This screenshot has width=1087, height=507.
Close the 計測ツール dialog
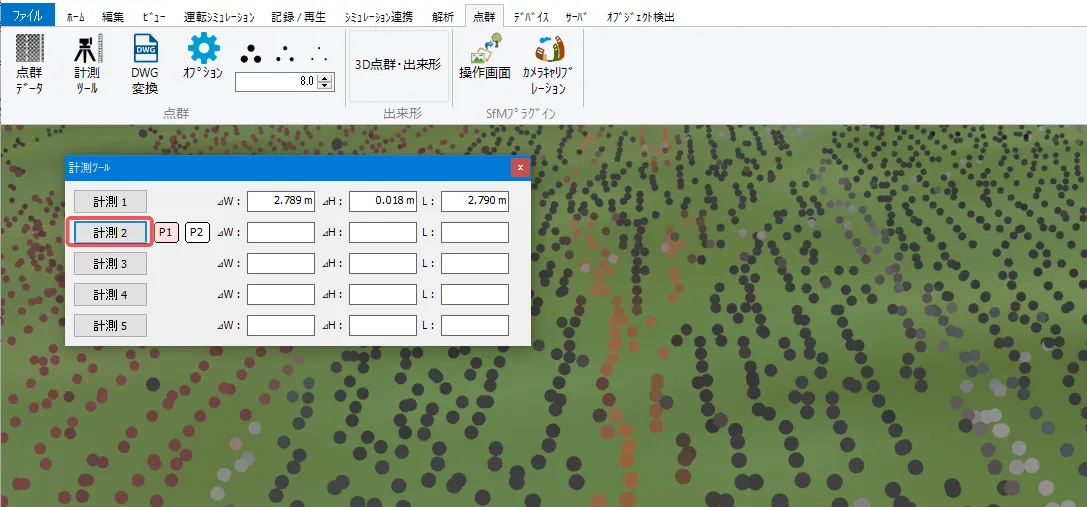(x=519, y=167)
